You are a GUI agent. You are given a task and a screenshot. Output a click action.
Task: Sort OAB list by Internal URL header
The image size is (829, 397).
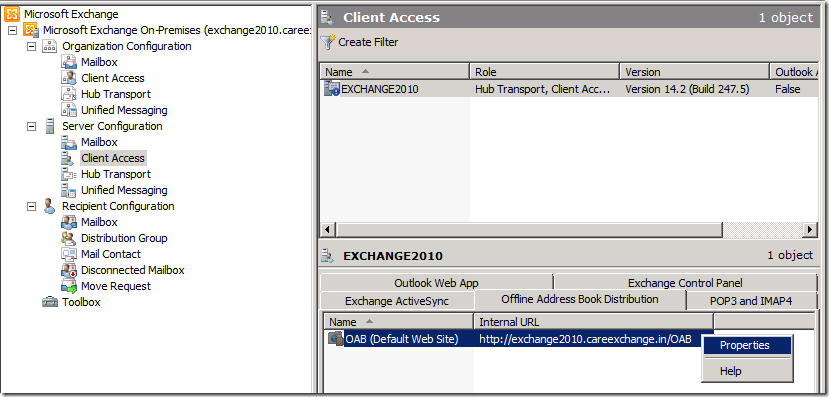click(594, 322)
